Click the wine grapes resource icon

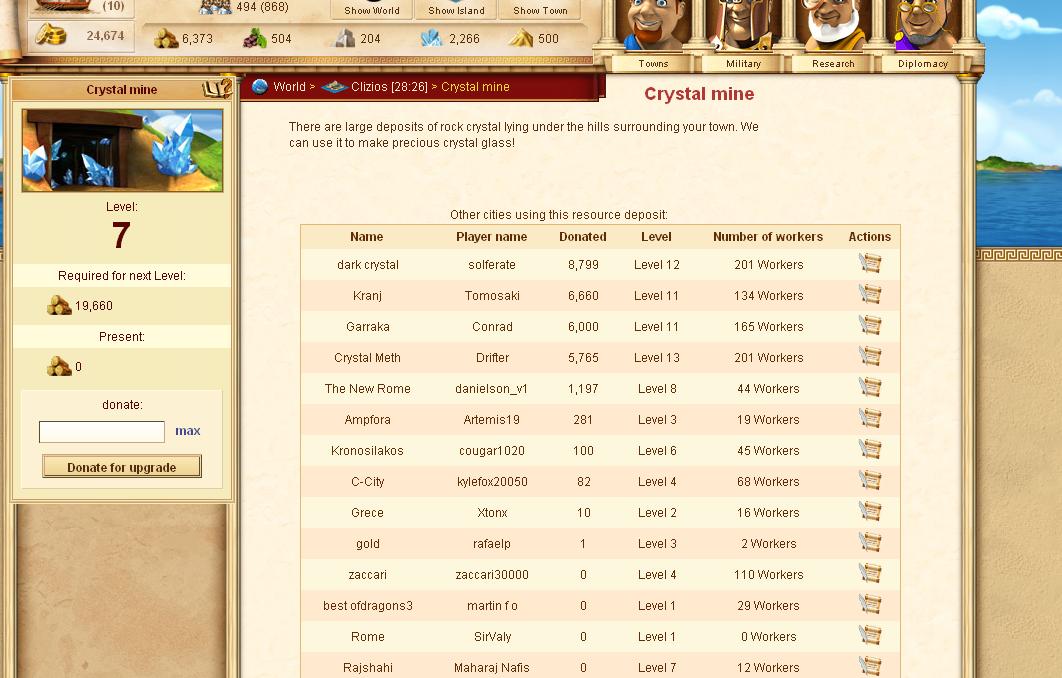(255, 38)
